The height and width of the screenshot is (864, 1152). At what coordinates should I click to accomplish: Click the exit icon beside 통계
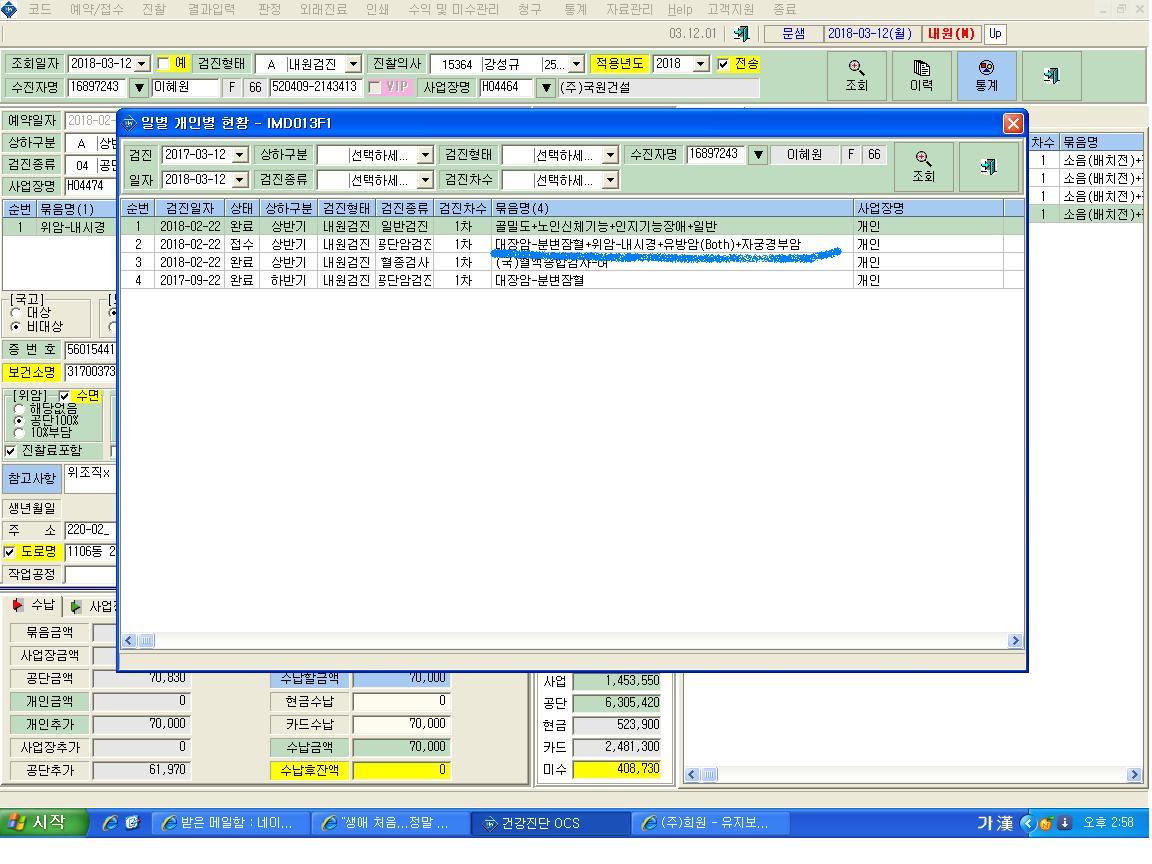point(1051,76)
